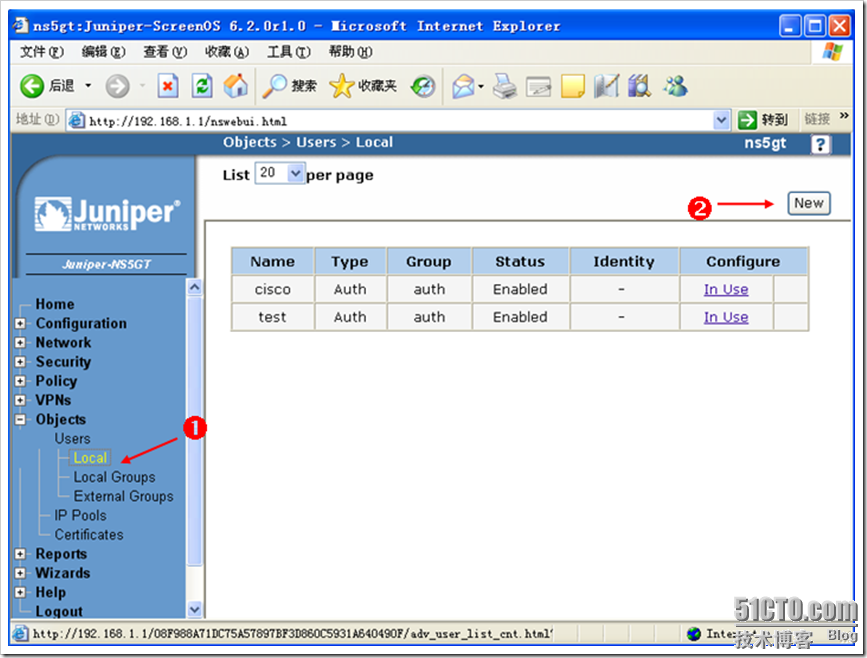This screenshot has height=658, width=867.
Task: Click the yellow note Discuss icon
Action: pos(573,86)
